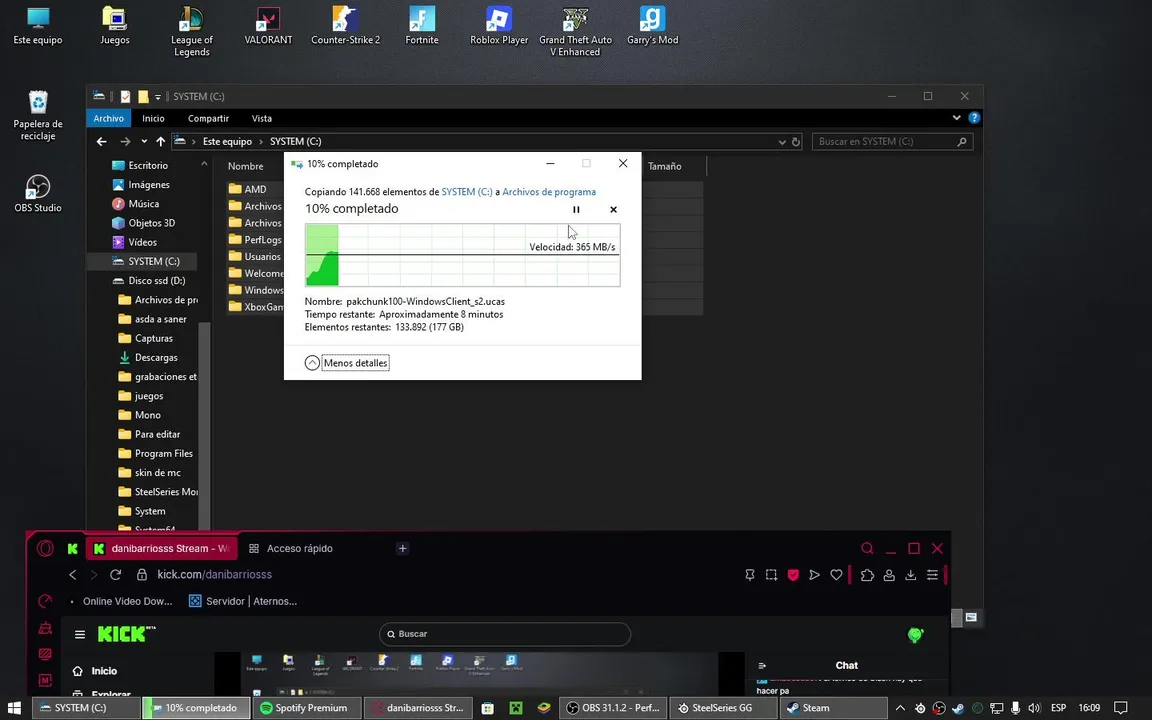
Task: Open League of Legends desktop shortcut
Action: (192, 31)
